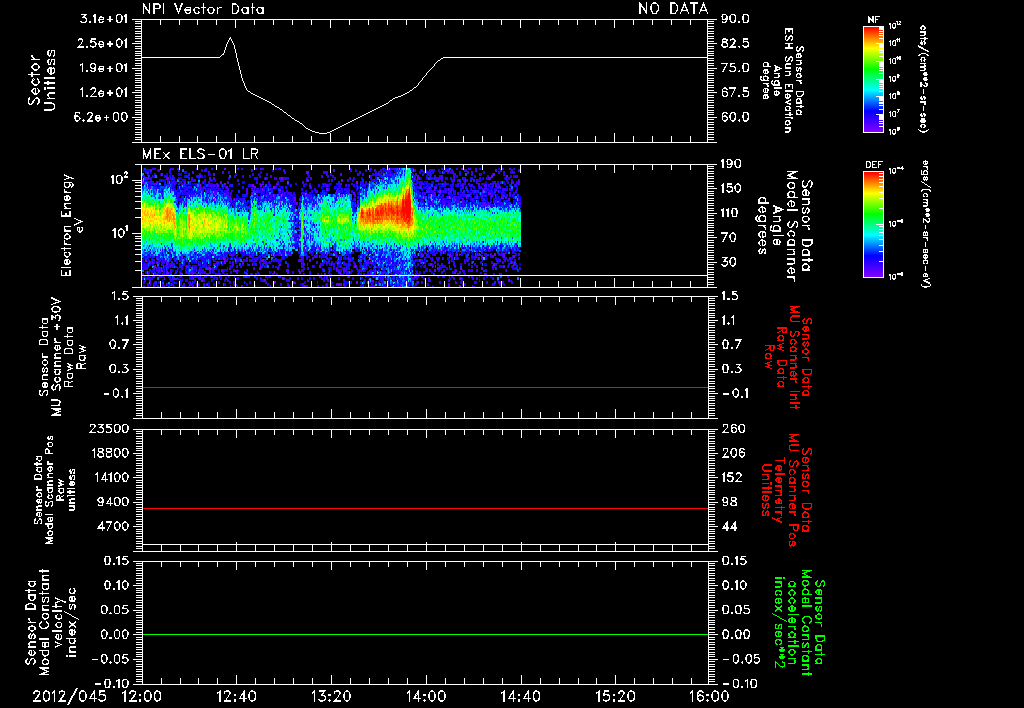Select the 'MU Scanner +30V Raw Data' axis title
The image size is (1024, 708).
point(62,357)
